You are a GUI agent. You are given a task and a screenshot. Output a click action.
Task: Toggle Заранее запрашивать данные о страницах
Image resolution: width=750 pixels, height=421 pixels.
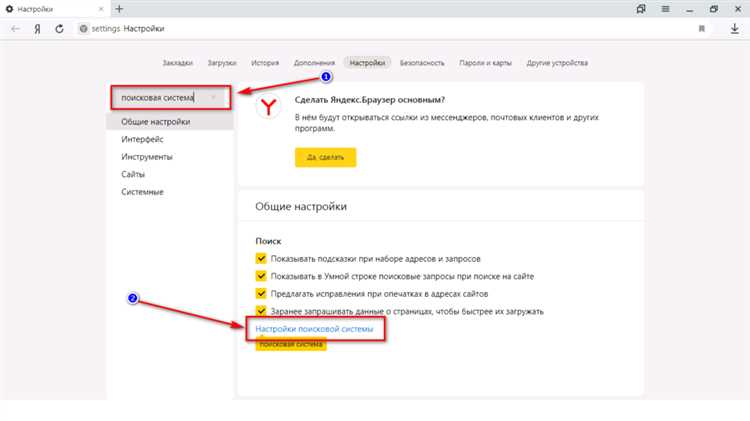pos(261,311)
